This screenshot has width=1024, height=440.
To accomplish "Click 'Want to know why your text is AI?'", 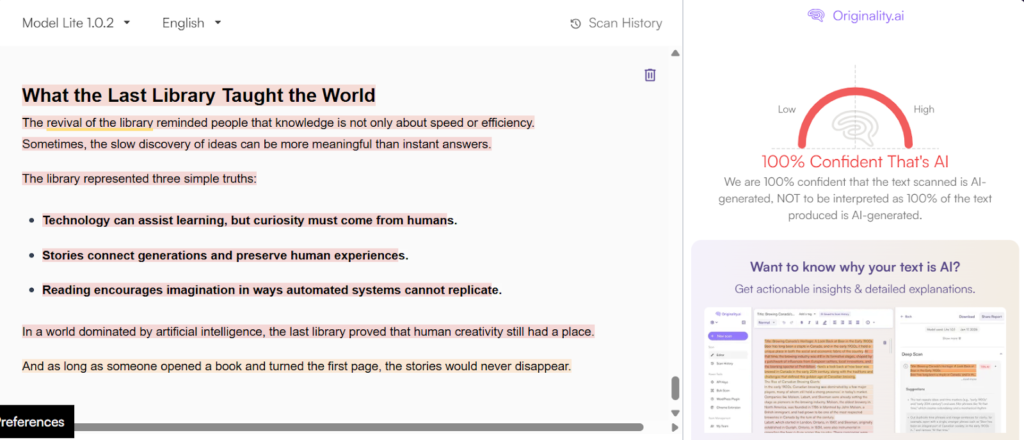I will click(x=855, y=267).
